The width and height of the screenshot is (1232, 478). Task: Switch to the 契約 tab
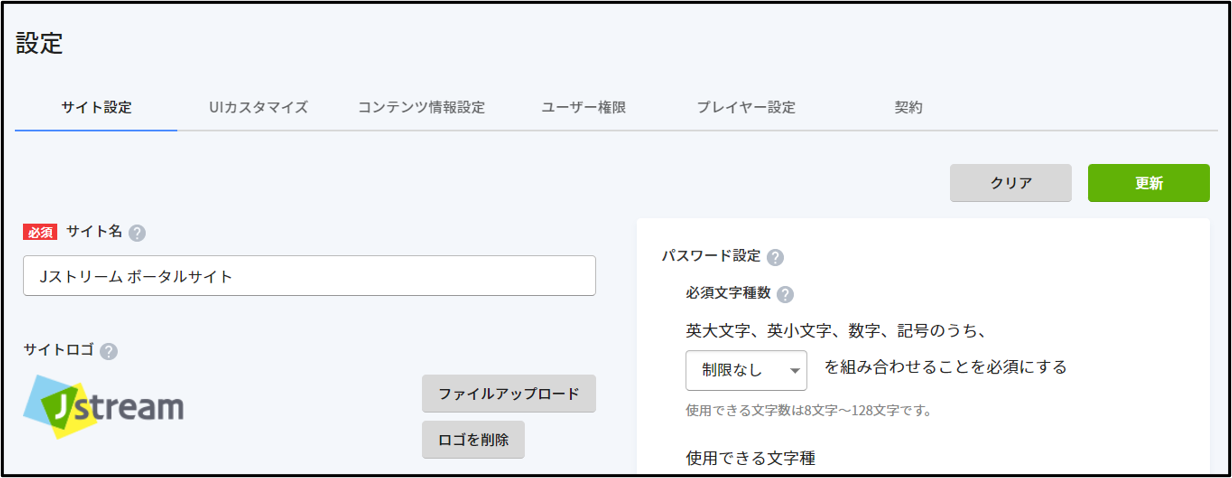click(x=908, y=108)
